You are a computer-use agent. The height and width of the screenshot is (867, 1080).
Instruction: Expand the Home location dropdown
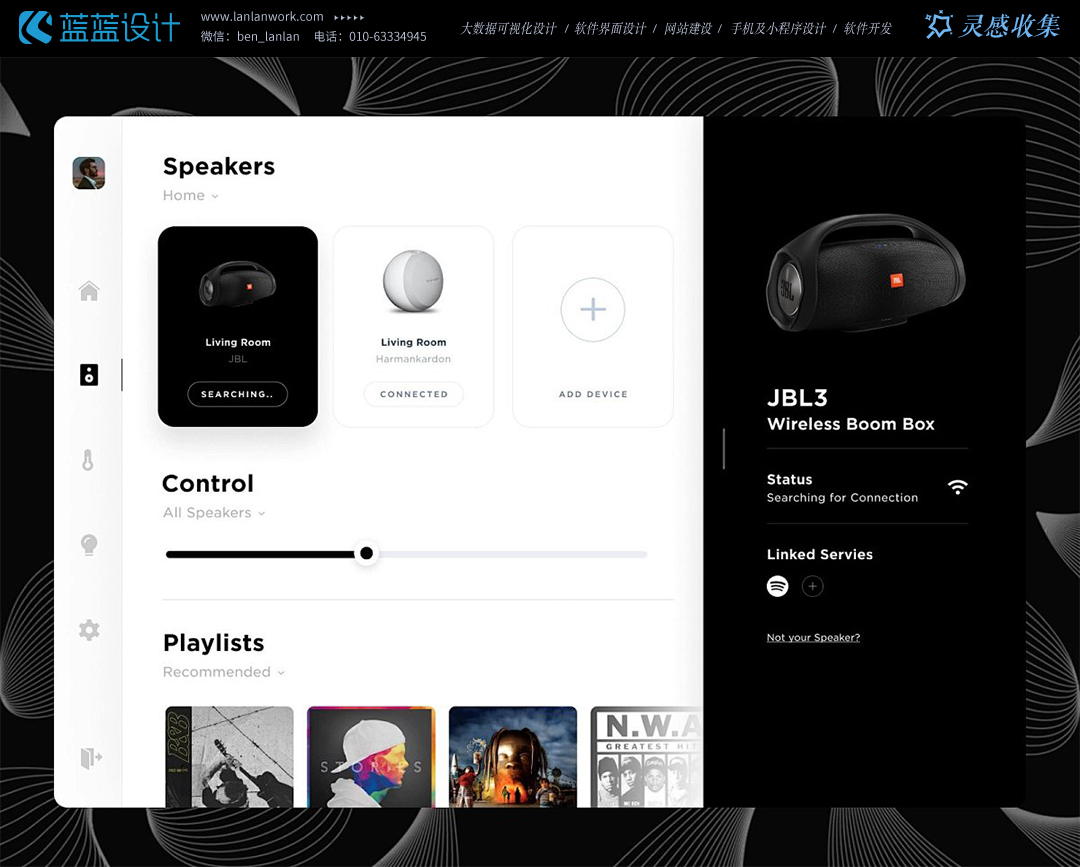tap(190, 196)
